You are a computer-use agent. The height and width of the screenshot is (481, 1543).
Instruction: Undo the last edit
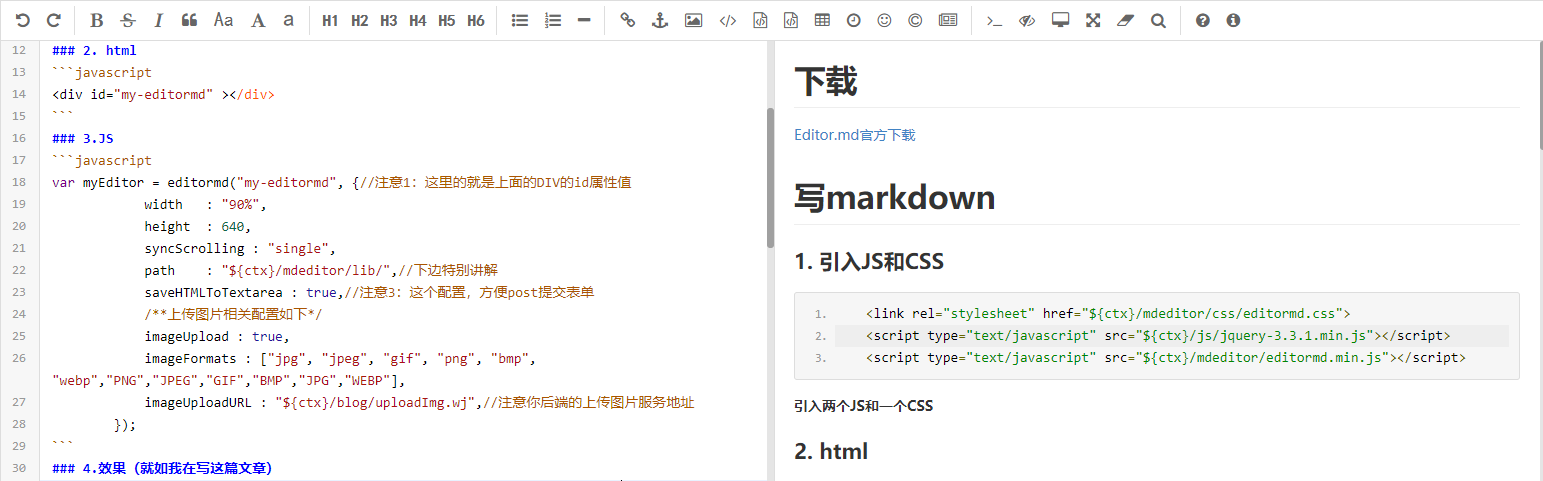click(x=23, y=20)
